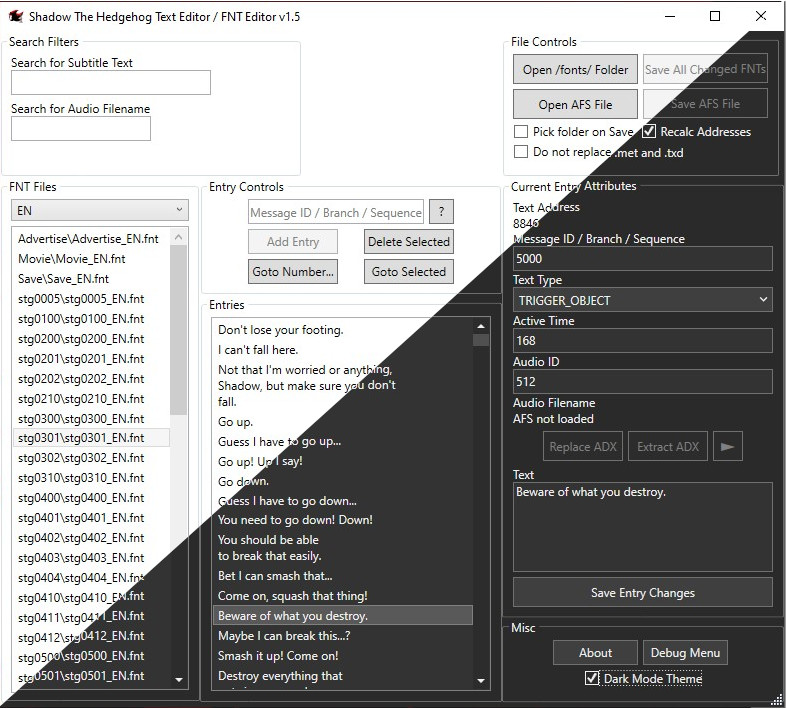The height and width of the screenshot is (709, 787).
Task: Open the EN language dropdown
Action: tap(100, 210)
